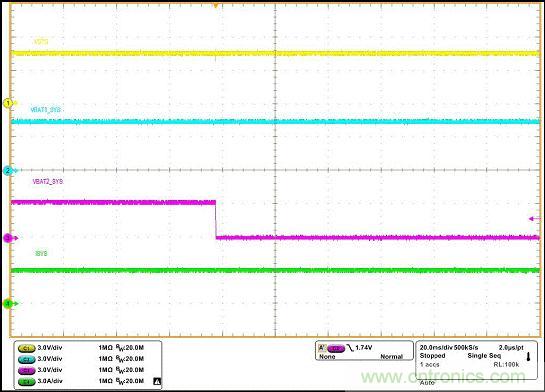Screen dimensions: 545x392
Task: Click the green channel 4 ground marker
Action: (8, 303)
